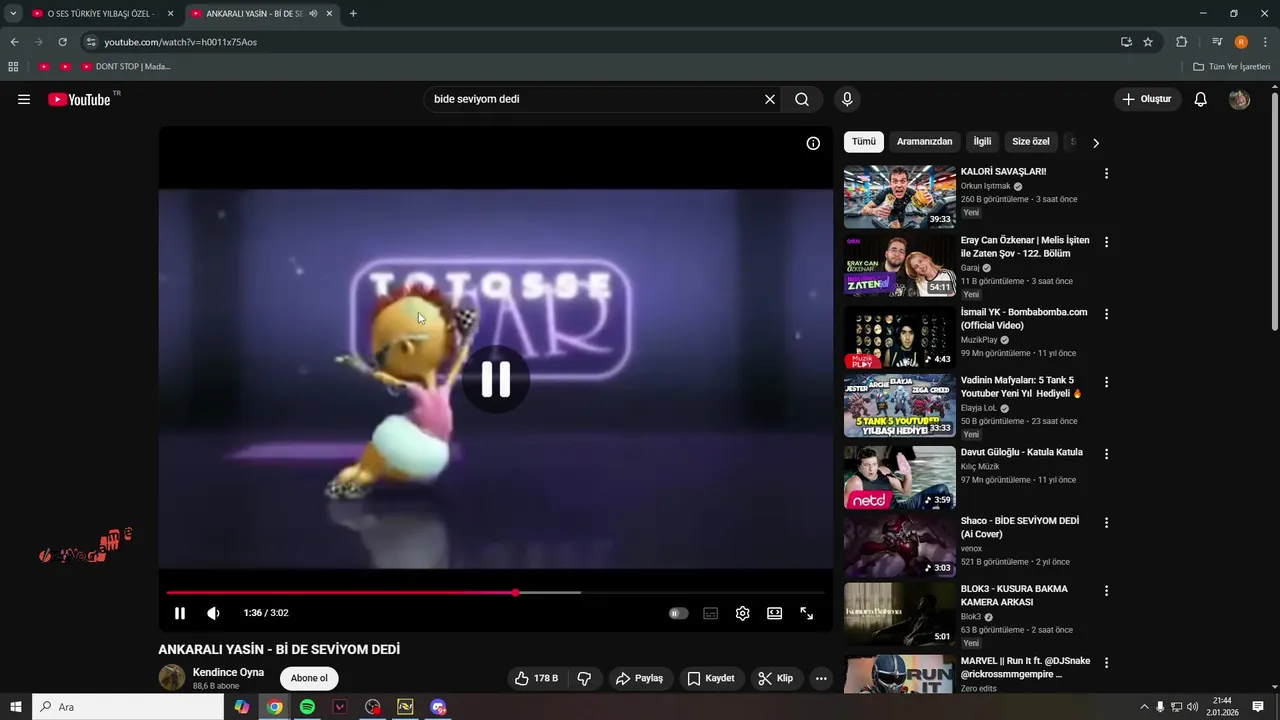
Task: Dislike the video
Action: (585, 678)
